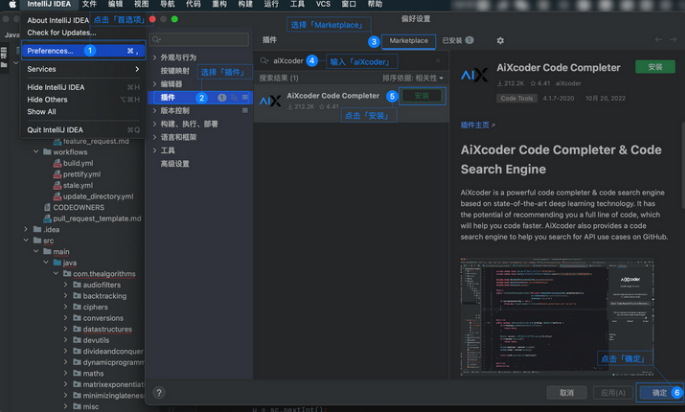Expand the .idea folder
This screenshot has height=412, width=685.
[26, 229]
